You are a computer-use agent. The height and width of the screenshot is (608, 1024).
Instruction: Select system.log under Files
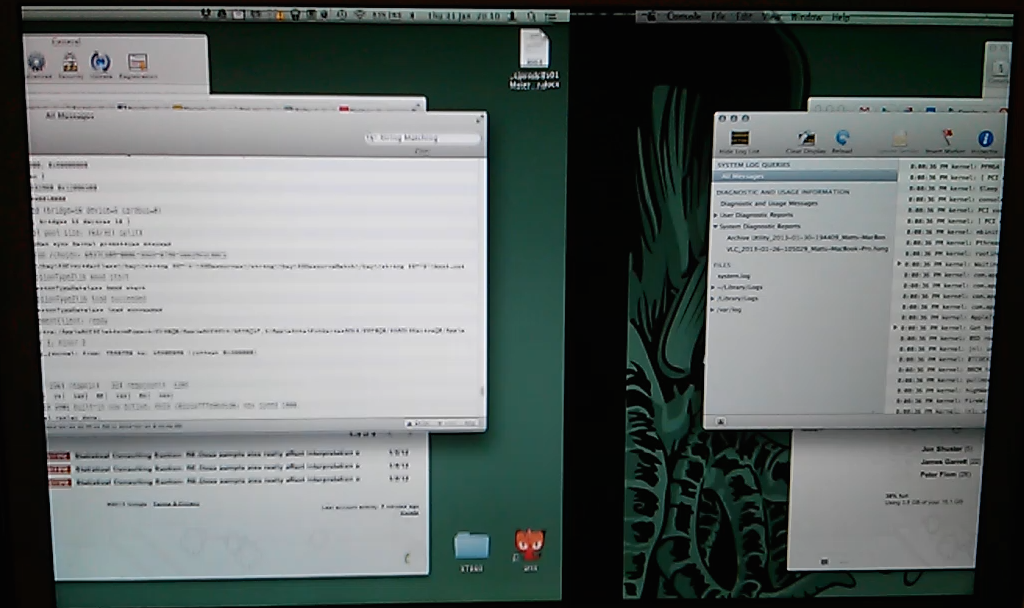click(733, 276)
